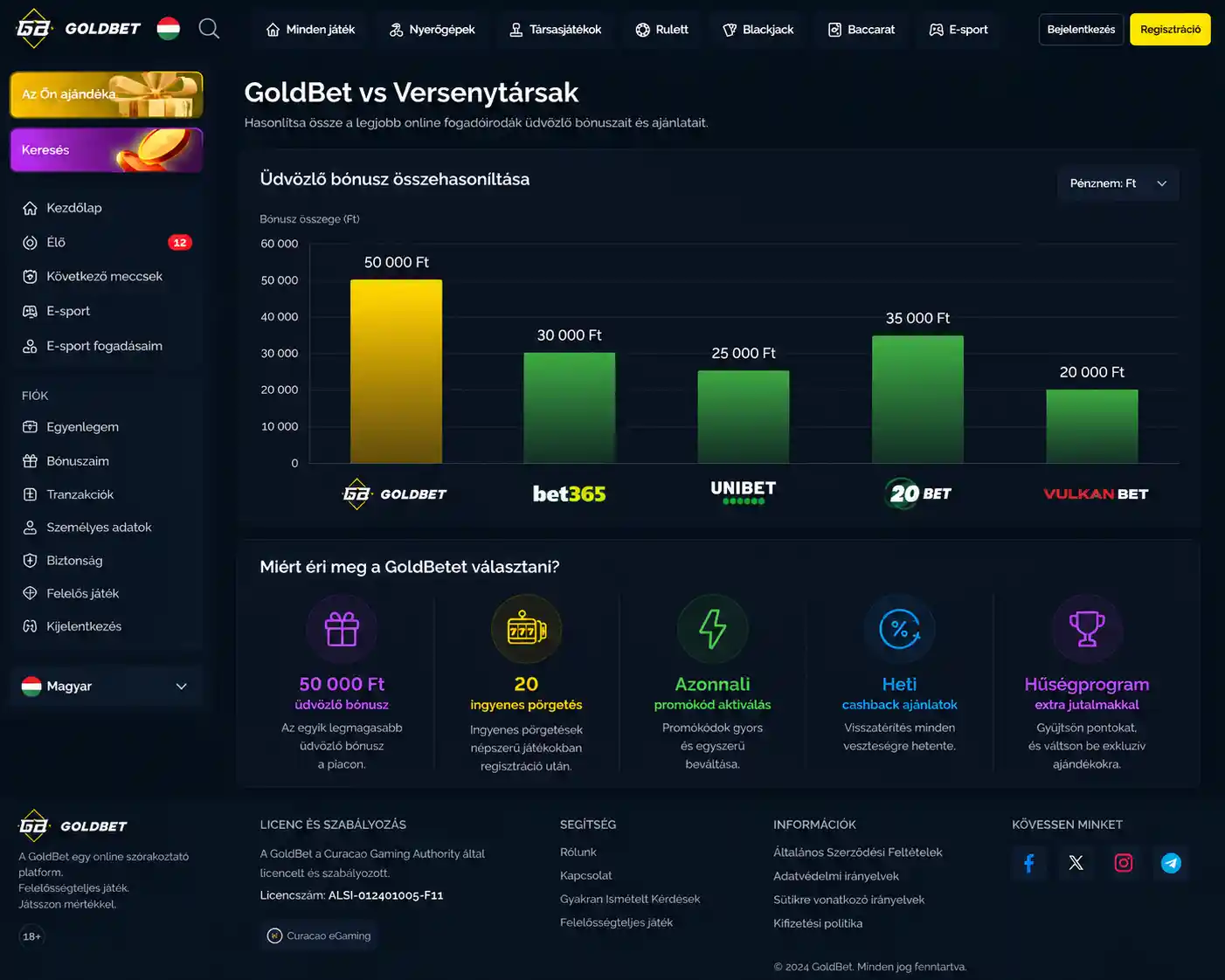Click the purple Keresés banner

point(107,150)
